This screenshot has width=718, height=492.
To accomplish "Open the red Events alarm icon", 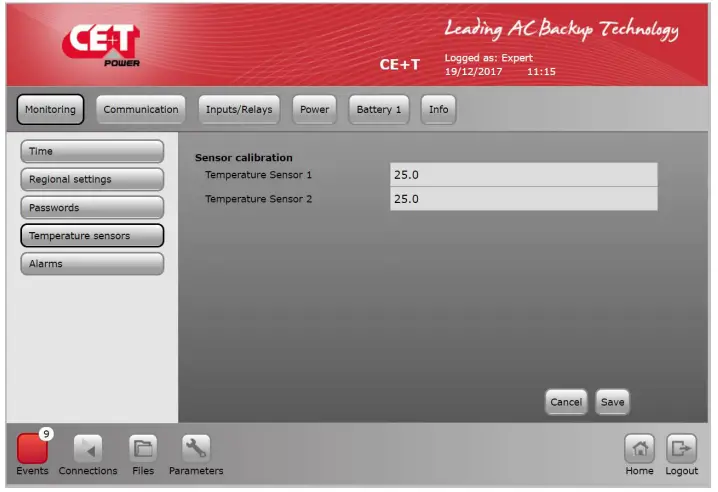I will point(32,448).
